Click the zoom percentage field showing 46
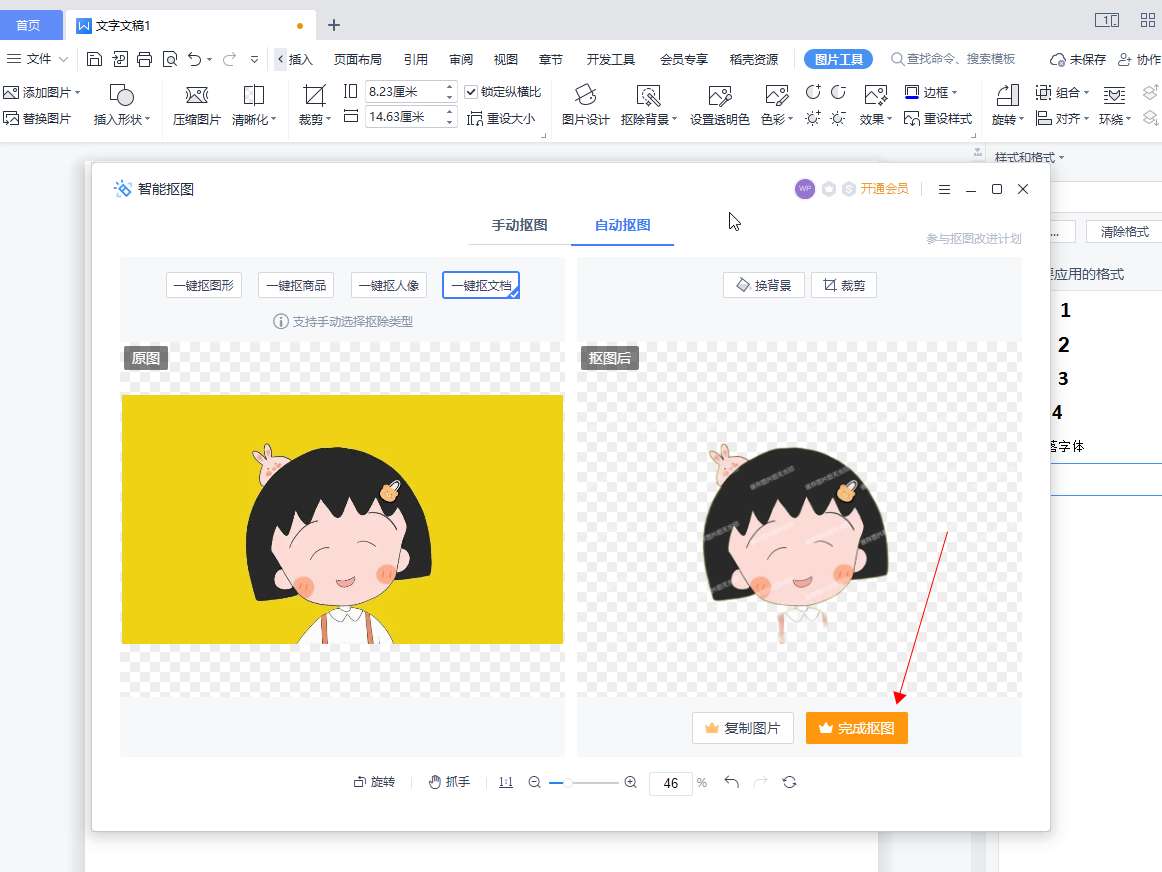Image resolution: width=1162 pixels, height=872 pixels. coord(671,783)
